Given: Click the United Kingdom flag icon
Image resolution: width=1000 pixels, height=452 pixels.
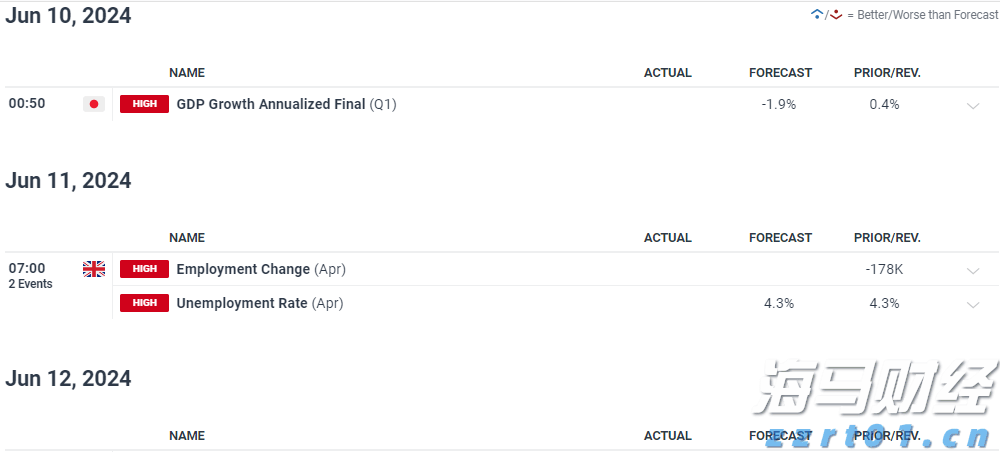Looking at the screenshot, I should pyautogui.click(x=94, y=269).
